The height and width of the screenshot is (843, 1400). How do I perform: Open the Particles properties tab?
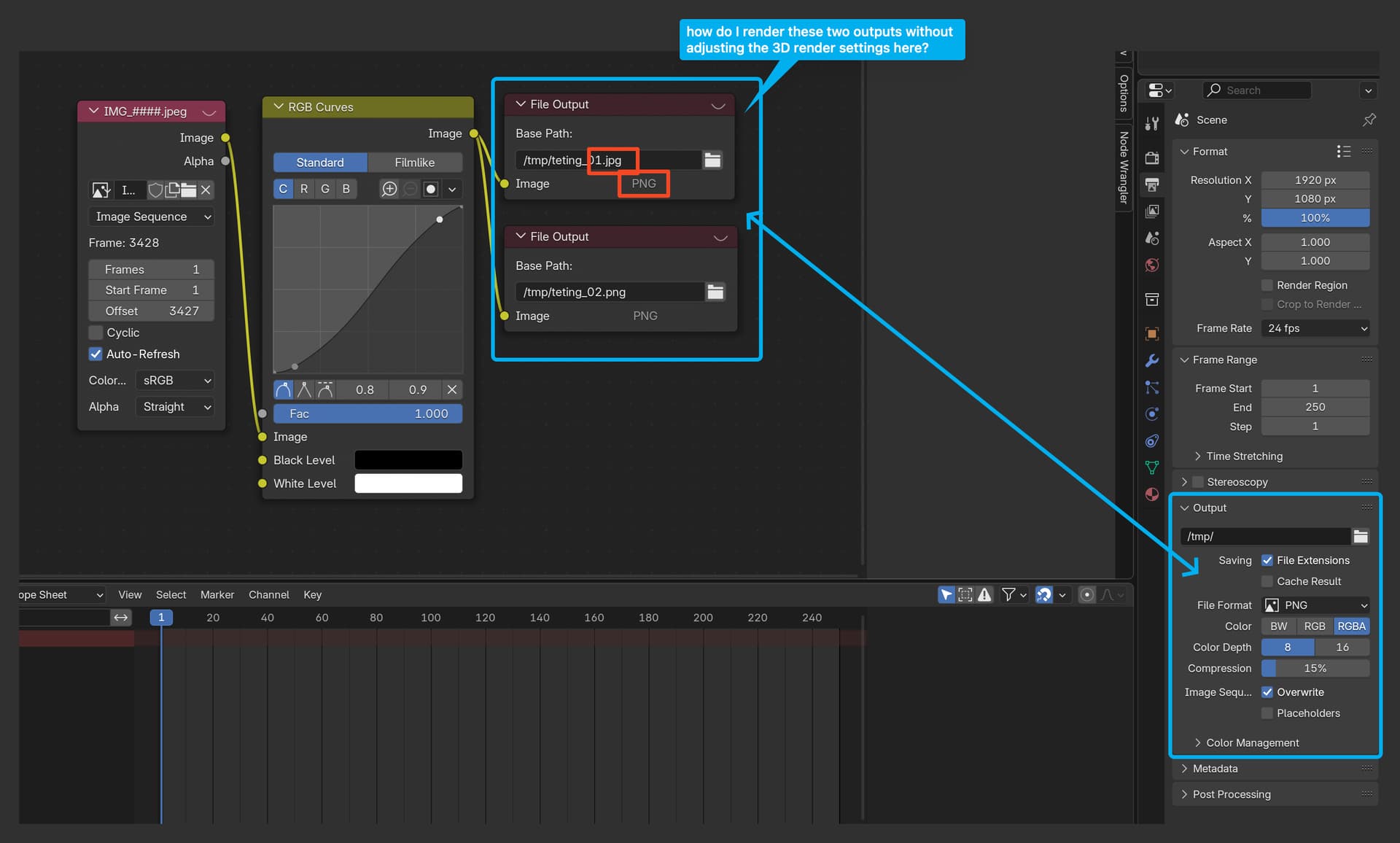1152,387
